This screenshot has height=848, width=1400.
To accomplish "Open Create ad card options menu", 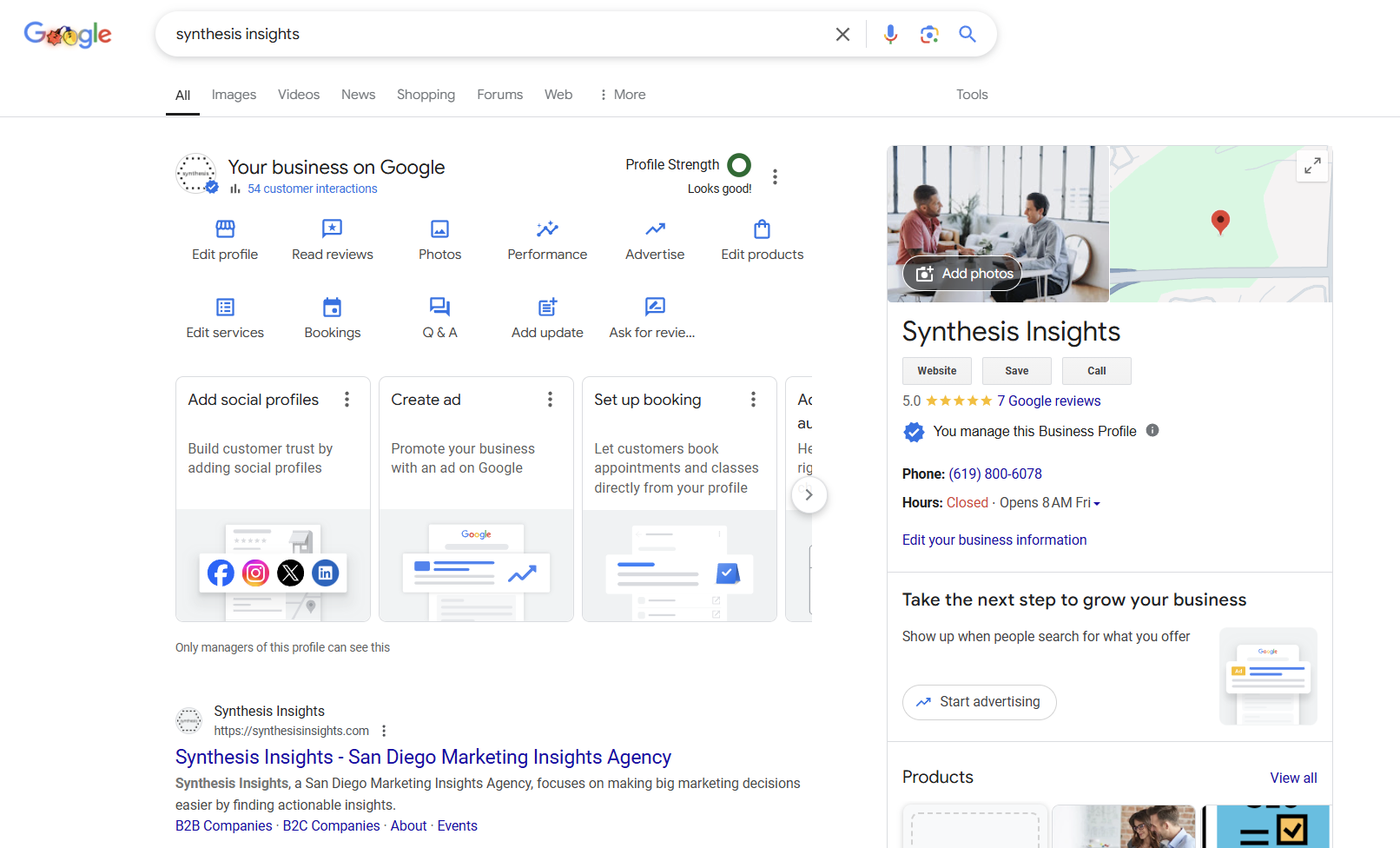I will tap(550, 400).
